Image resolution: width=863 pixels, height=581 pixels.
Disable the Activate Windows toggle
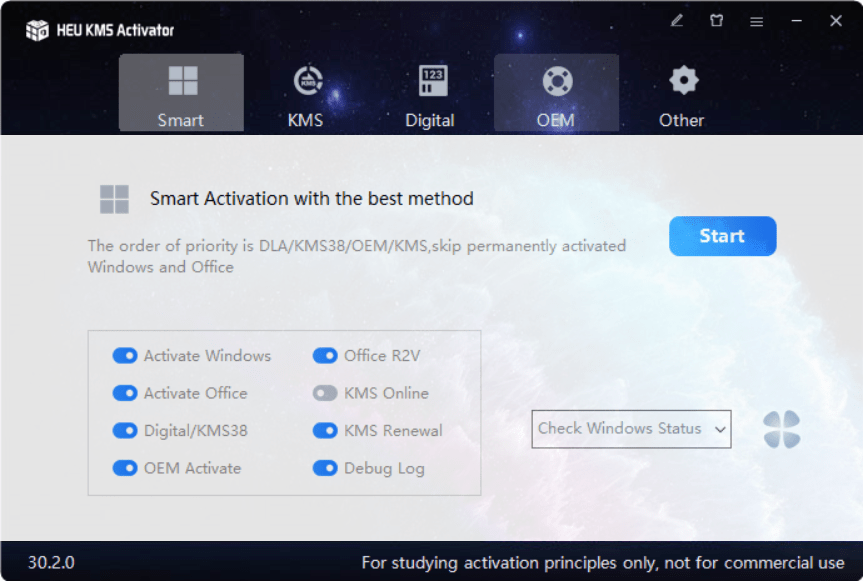(x=125, y=356)
